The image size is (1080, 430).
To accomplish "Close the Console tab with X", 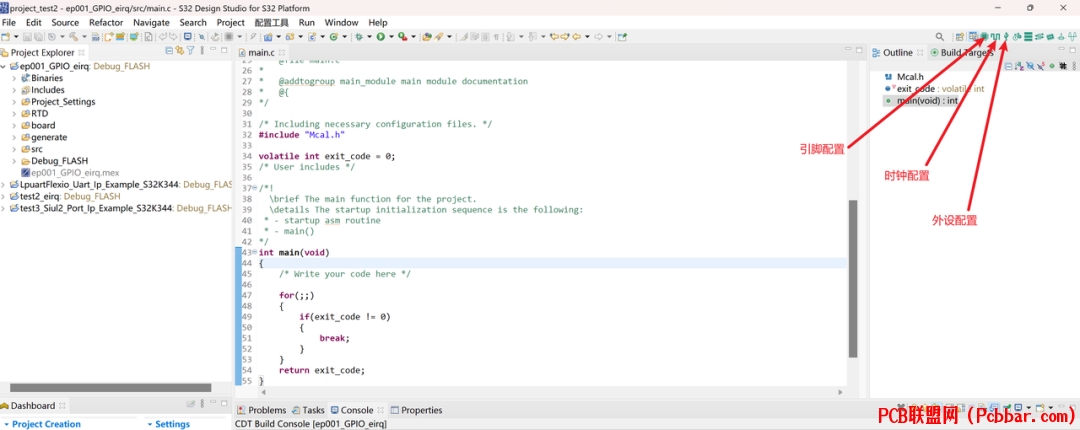I will (379, 410).
